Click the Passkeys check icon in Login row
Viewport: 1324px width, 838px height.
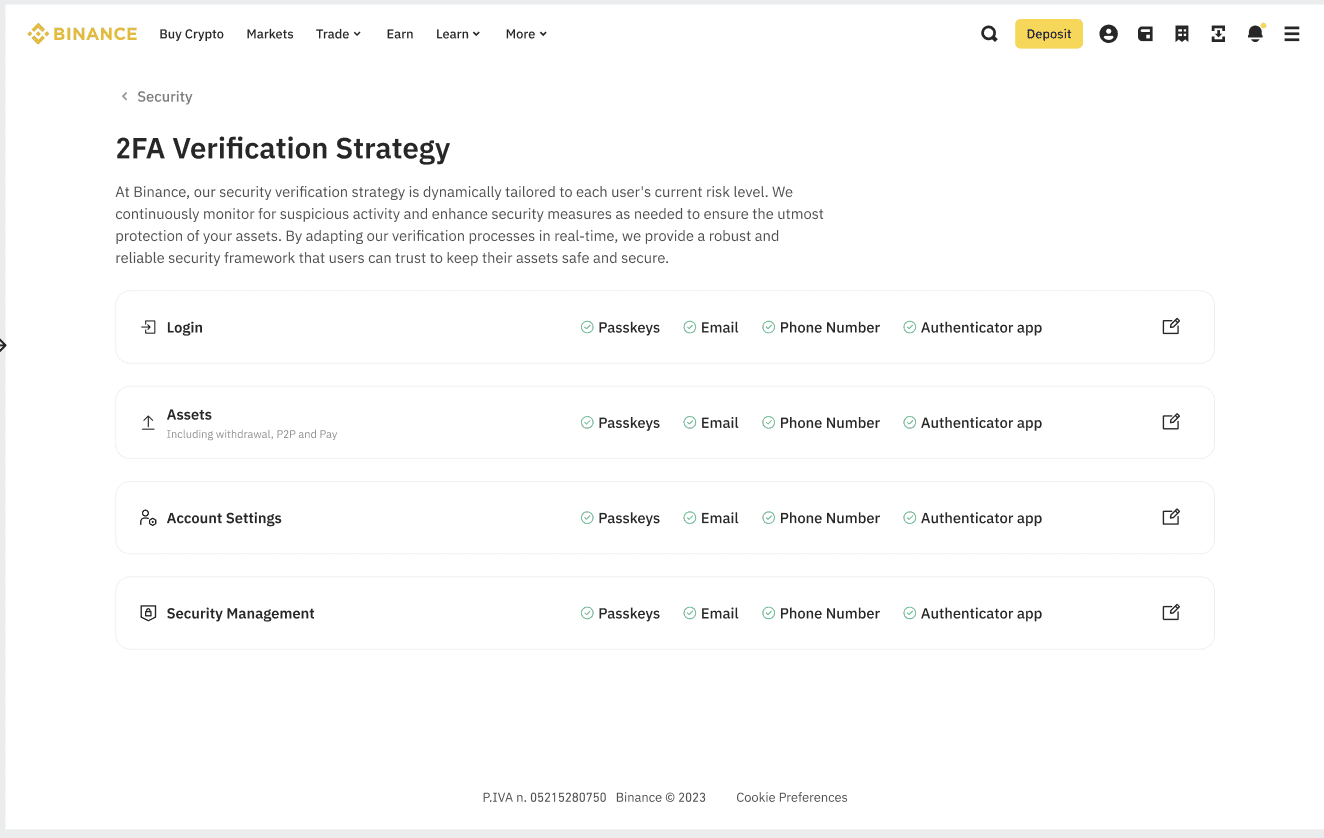click(x=587, y=327)
